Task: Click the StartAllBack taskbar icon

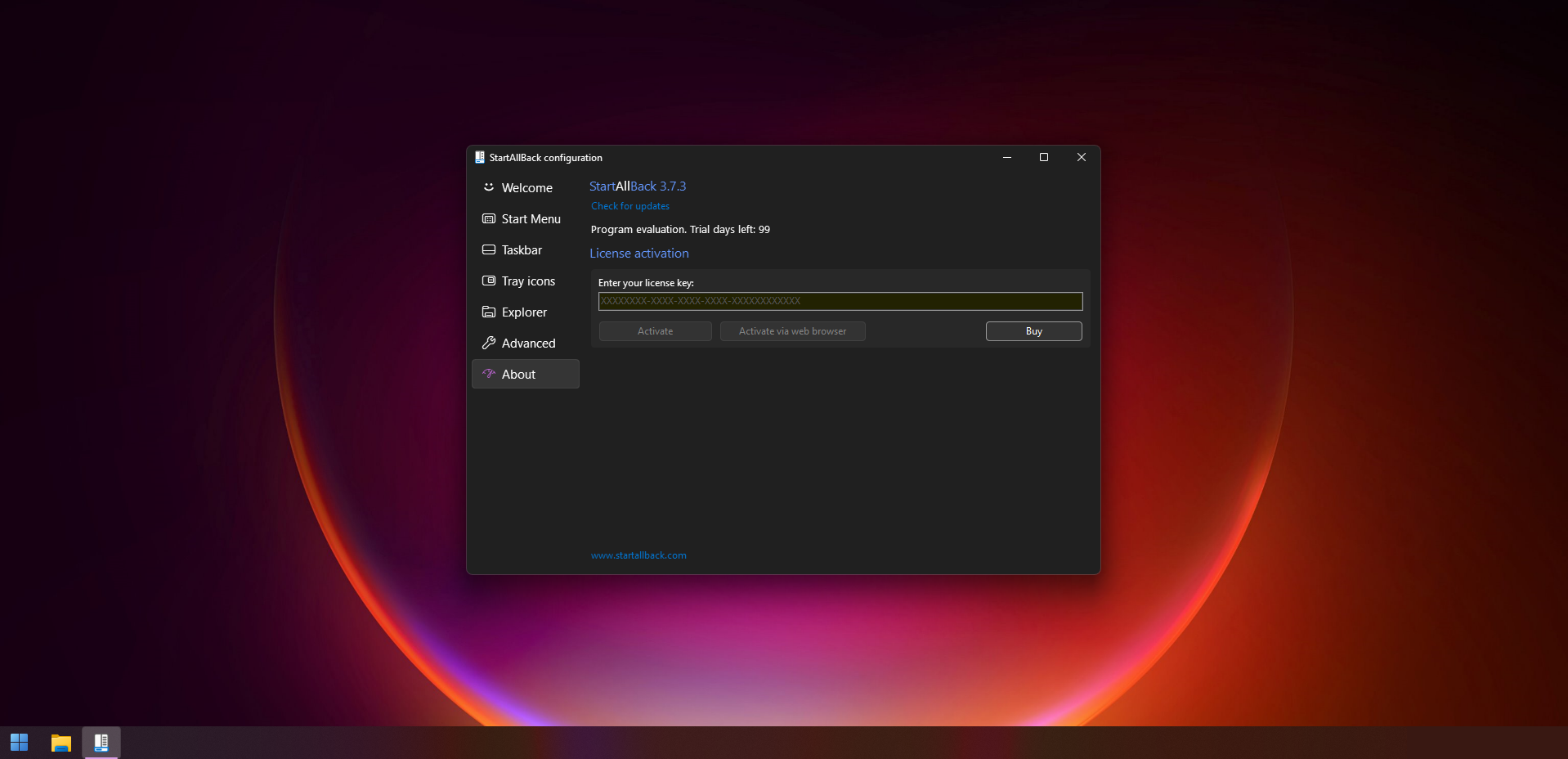Action: pyautogui.click(x=101, y=743)
